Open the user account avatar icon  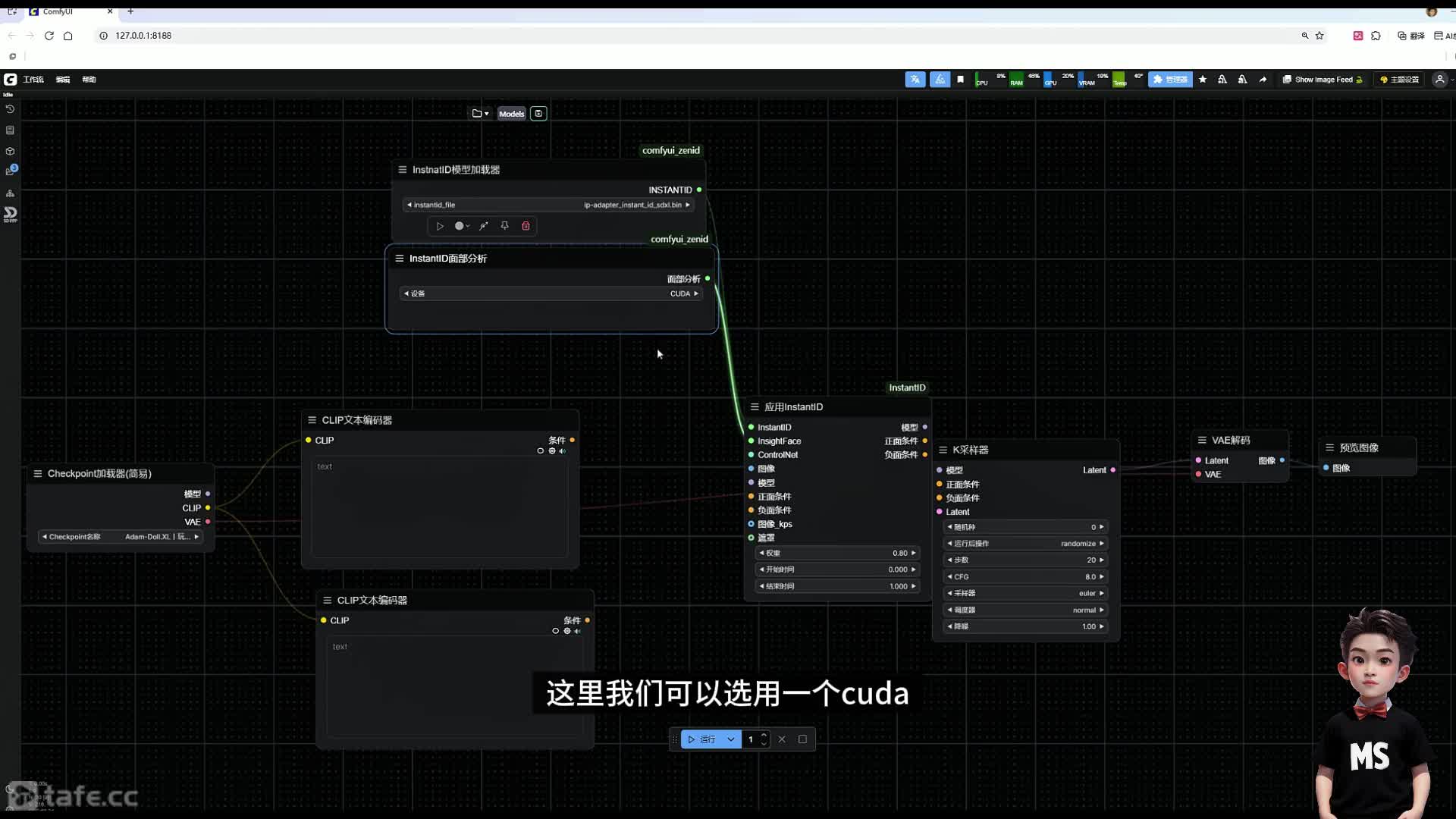click(1439, 80)
